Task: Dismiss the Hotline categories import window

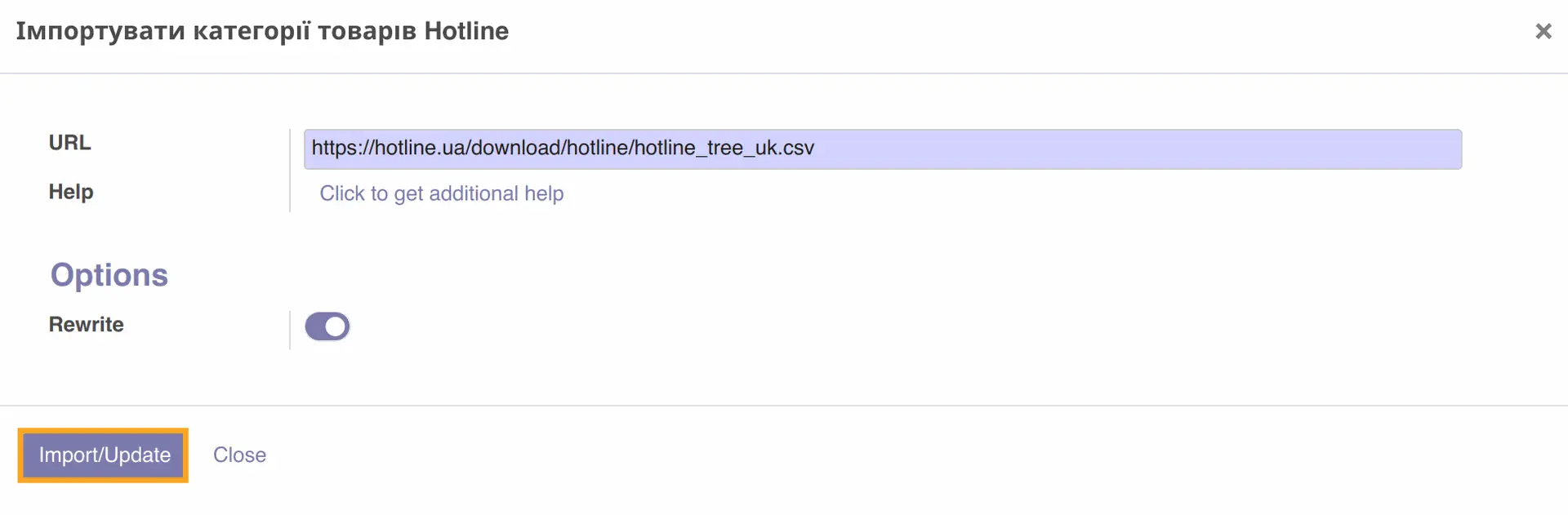Action: [x=1543, y=31]
